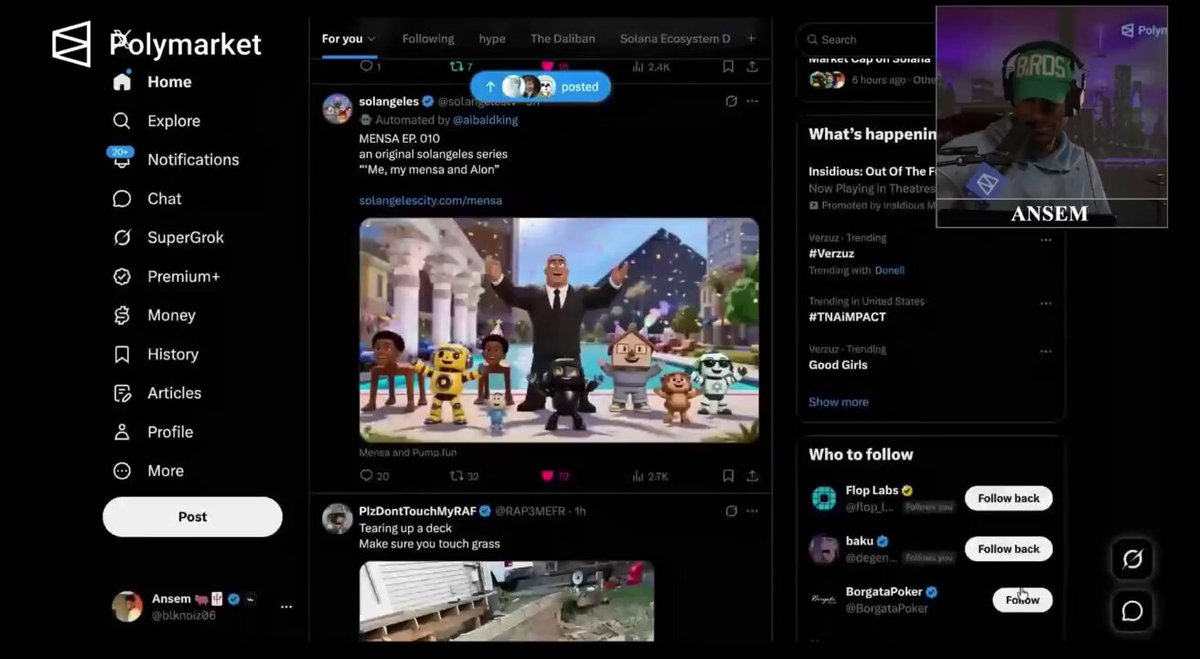Switch to The Daliban tab
1200x659 pixels.
(563, 39)
